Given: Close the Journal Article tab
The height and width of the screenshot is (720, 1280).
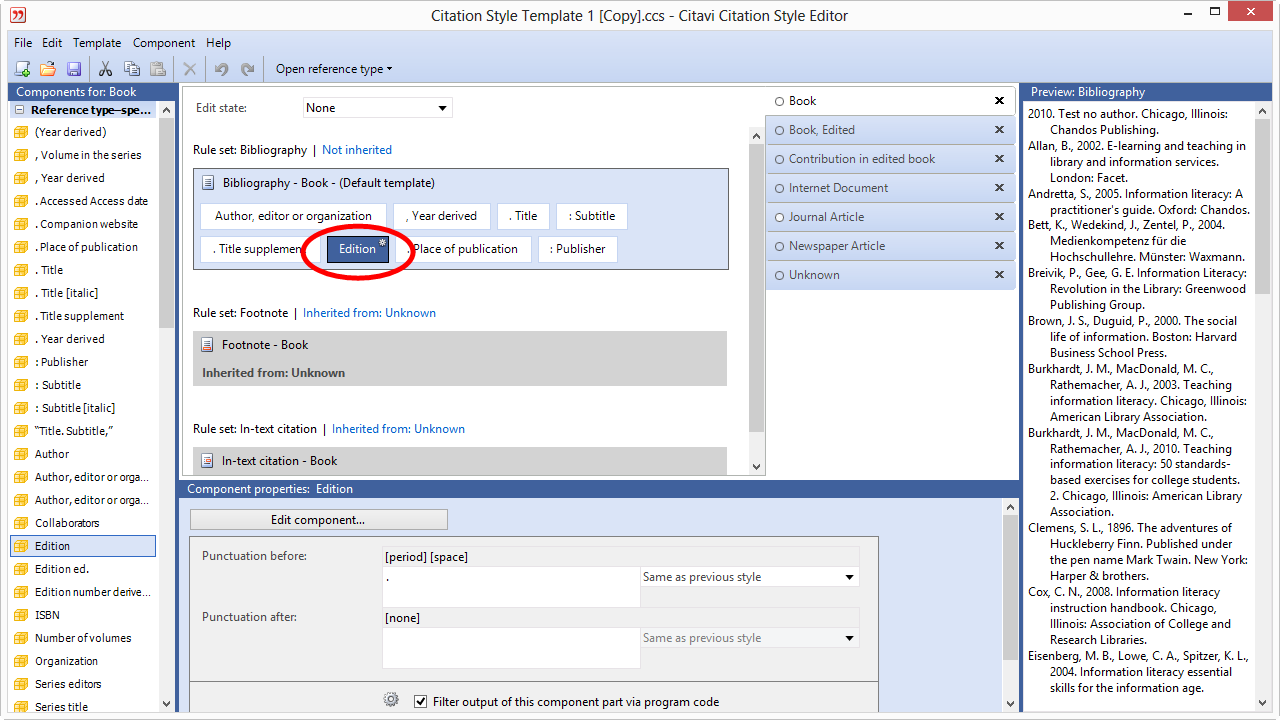Looking at the screenshot, I should (x=999, y=217).
